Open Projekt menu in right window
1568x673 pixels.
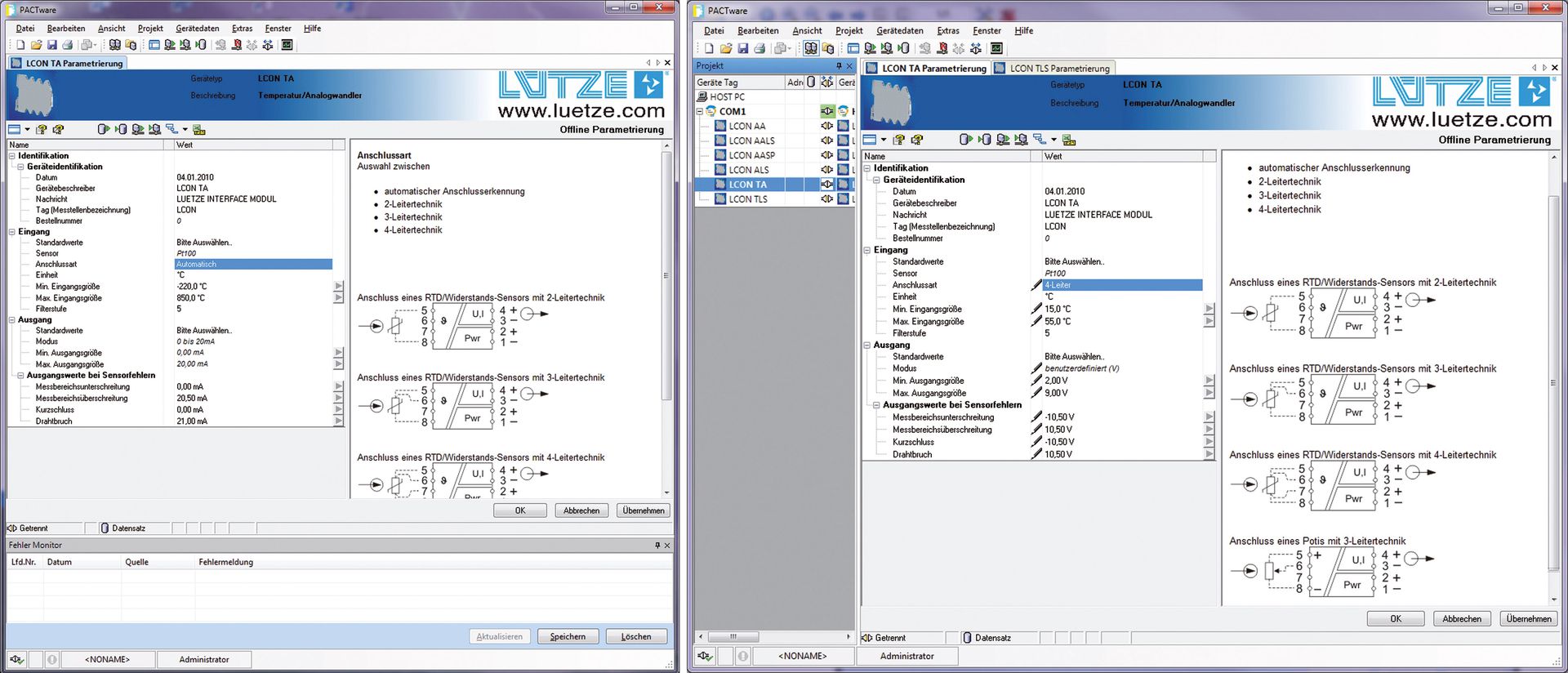click(x=849, y=31)
